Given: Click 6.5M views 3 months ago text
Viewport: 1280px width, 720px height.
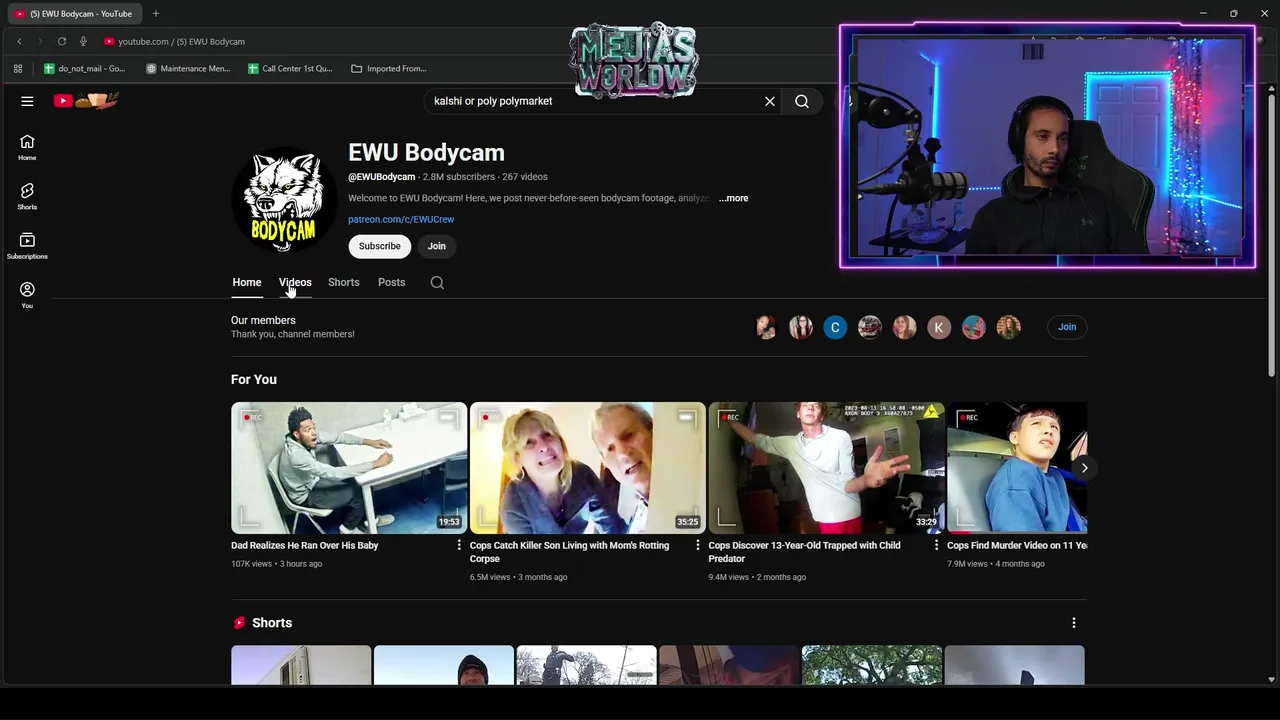Looking at the screenshot, I should (518, 577).
